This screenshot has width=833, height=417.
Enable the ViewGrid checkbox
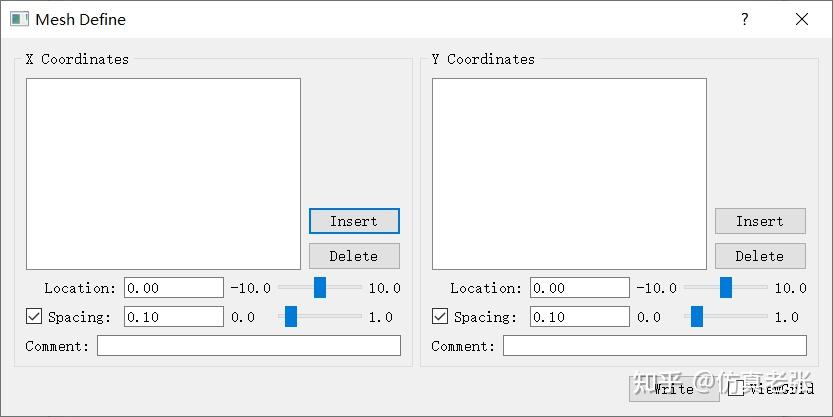coord(736,388)
